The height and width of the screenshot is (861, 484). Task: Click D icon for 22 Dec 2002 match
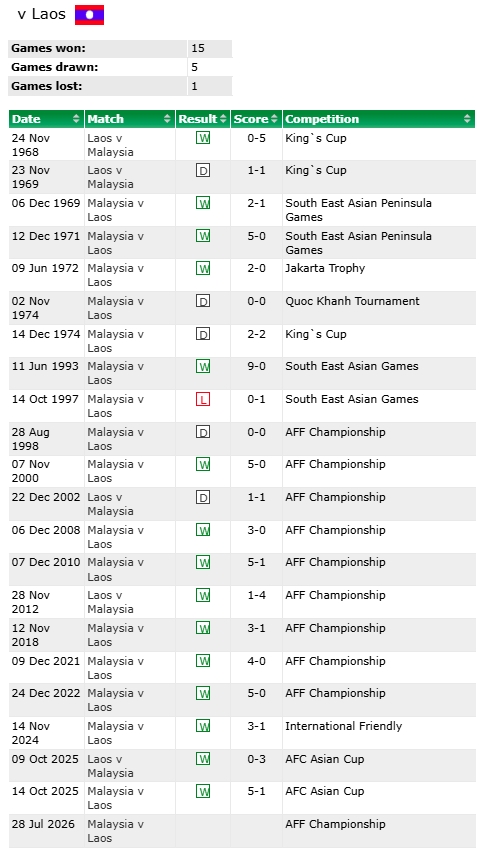coord(203,497)
